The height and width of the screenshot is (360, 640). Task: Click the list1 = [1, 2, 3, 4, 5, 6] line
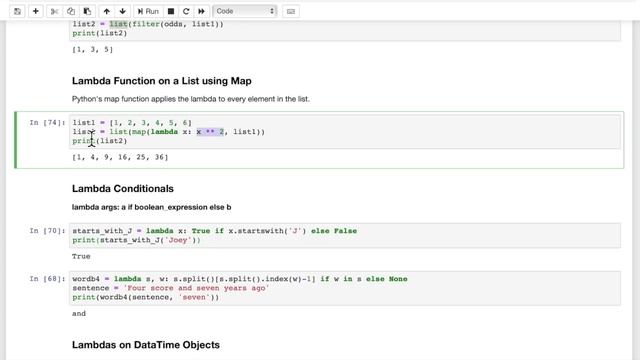132,122
